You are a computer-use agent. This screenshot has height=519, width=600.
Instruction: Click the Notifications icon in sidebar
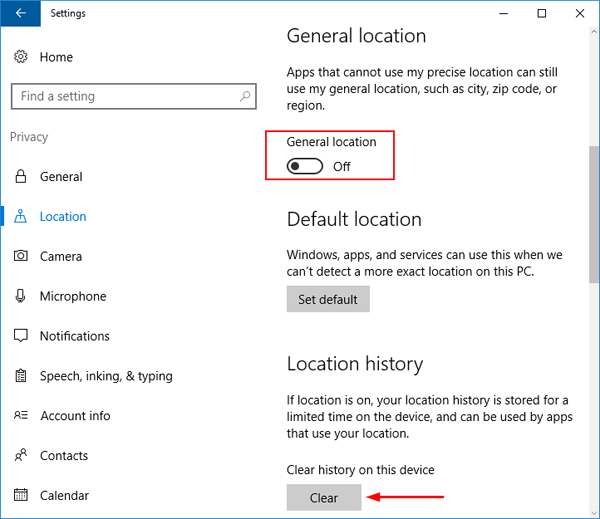(21, 337)
